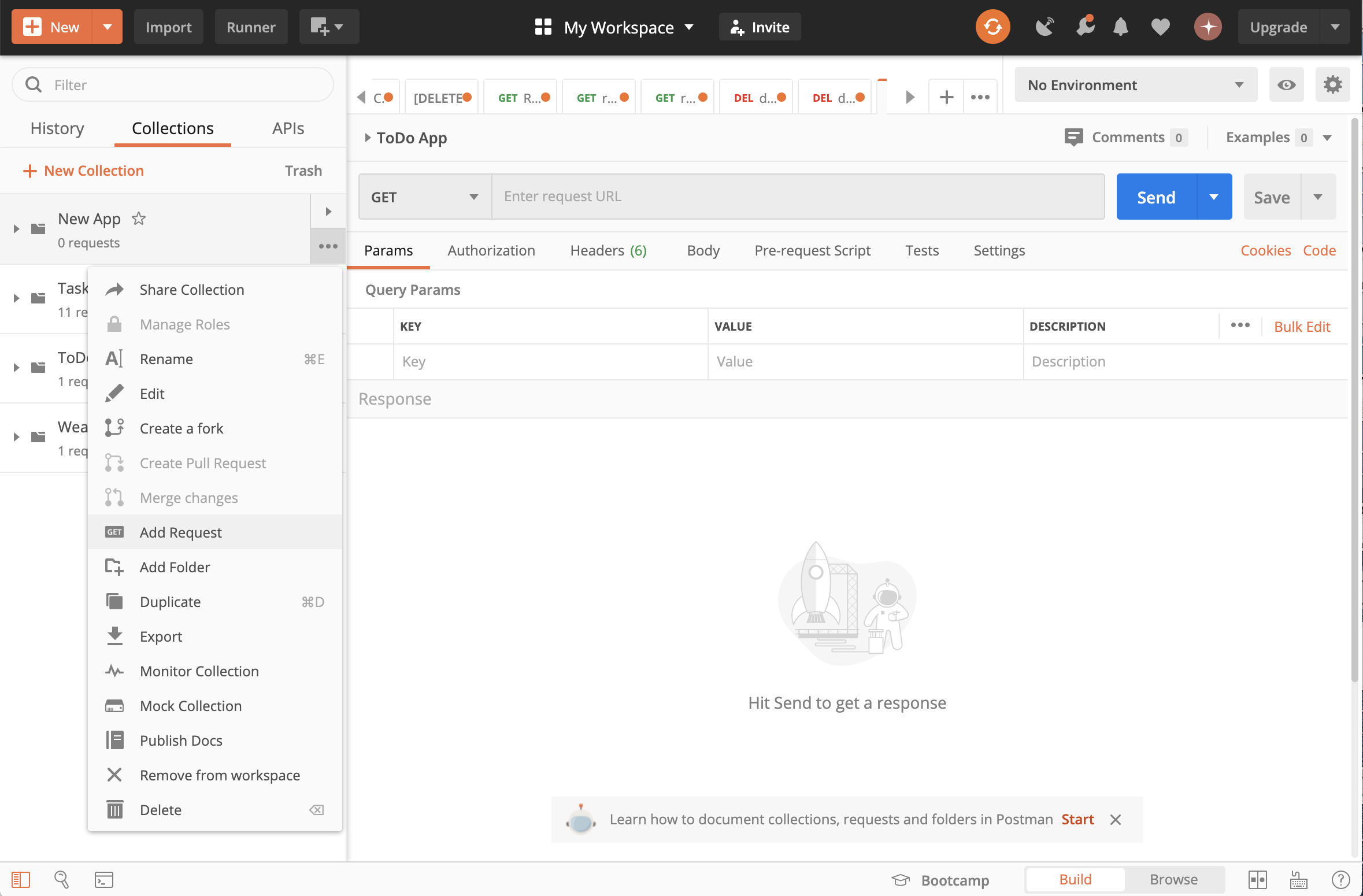Screen dimensions: 1363x896
Task: Expand the ToDo App collection in the sidebar
Action: (16, 367)
